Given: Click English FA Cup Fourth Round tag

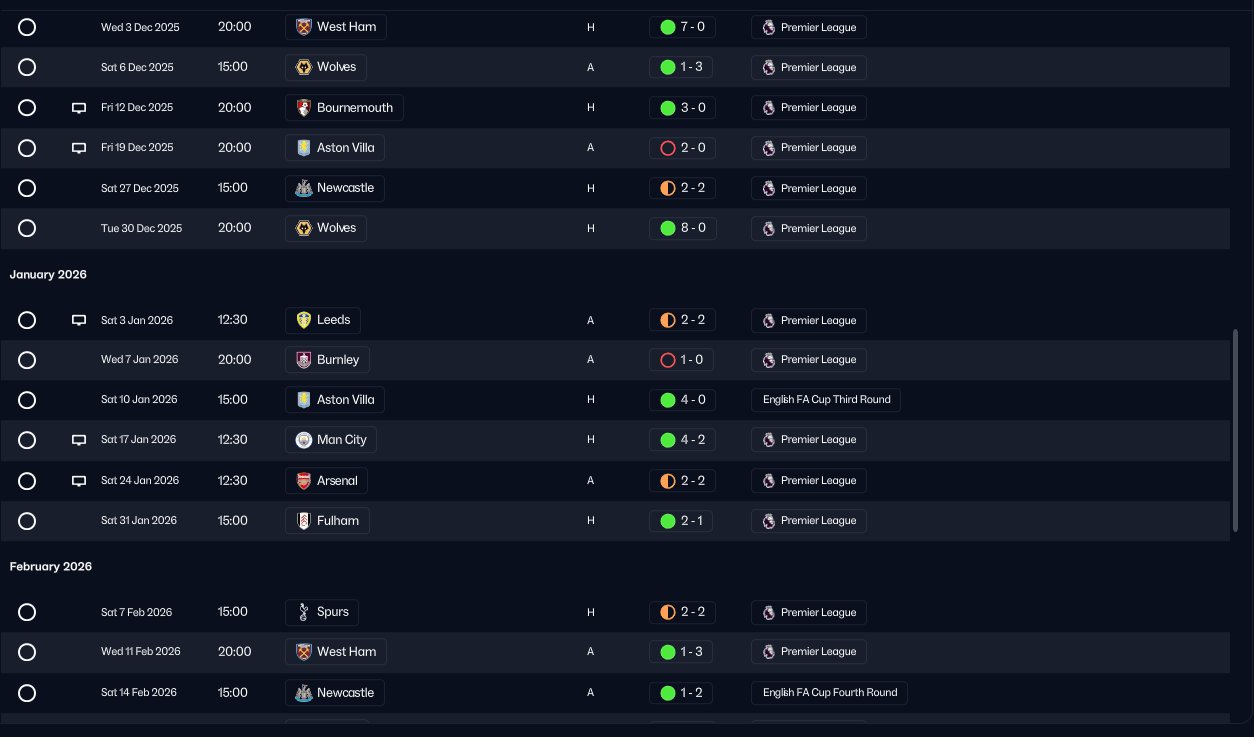Looking at the screenshot, I should point(829,692).
